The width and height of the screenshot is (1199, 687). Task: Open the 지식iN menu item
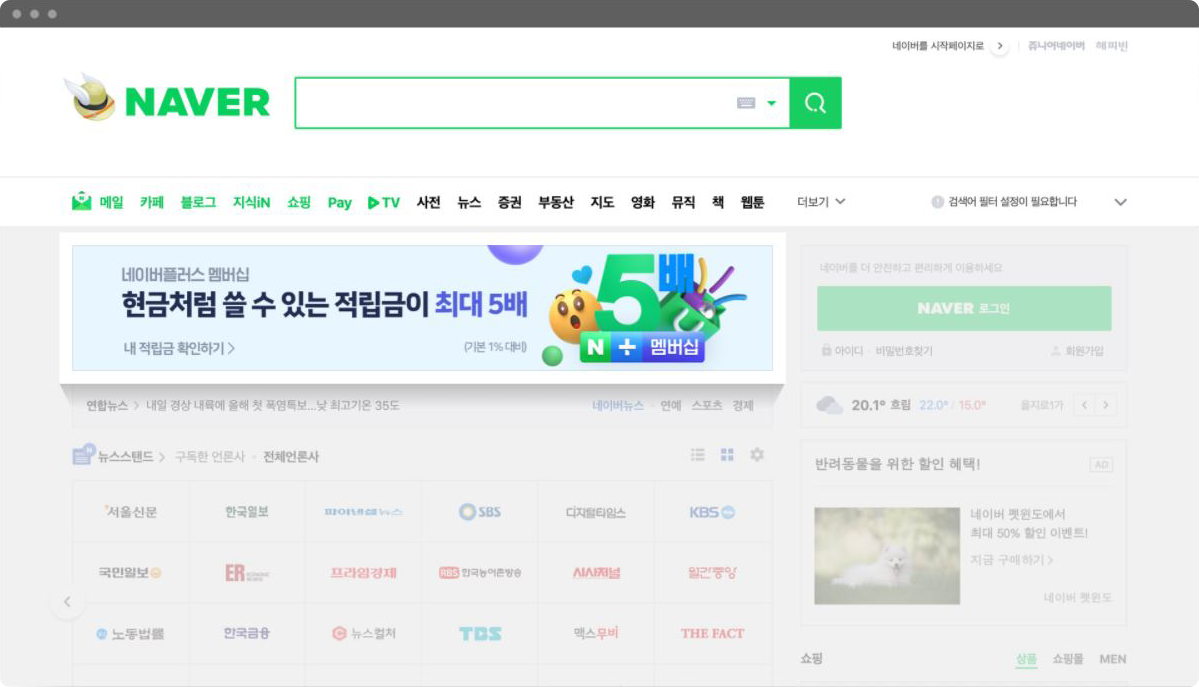pos(252,202)
